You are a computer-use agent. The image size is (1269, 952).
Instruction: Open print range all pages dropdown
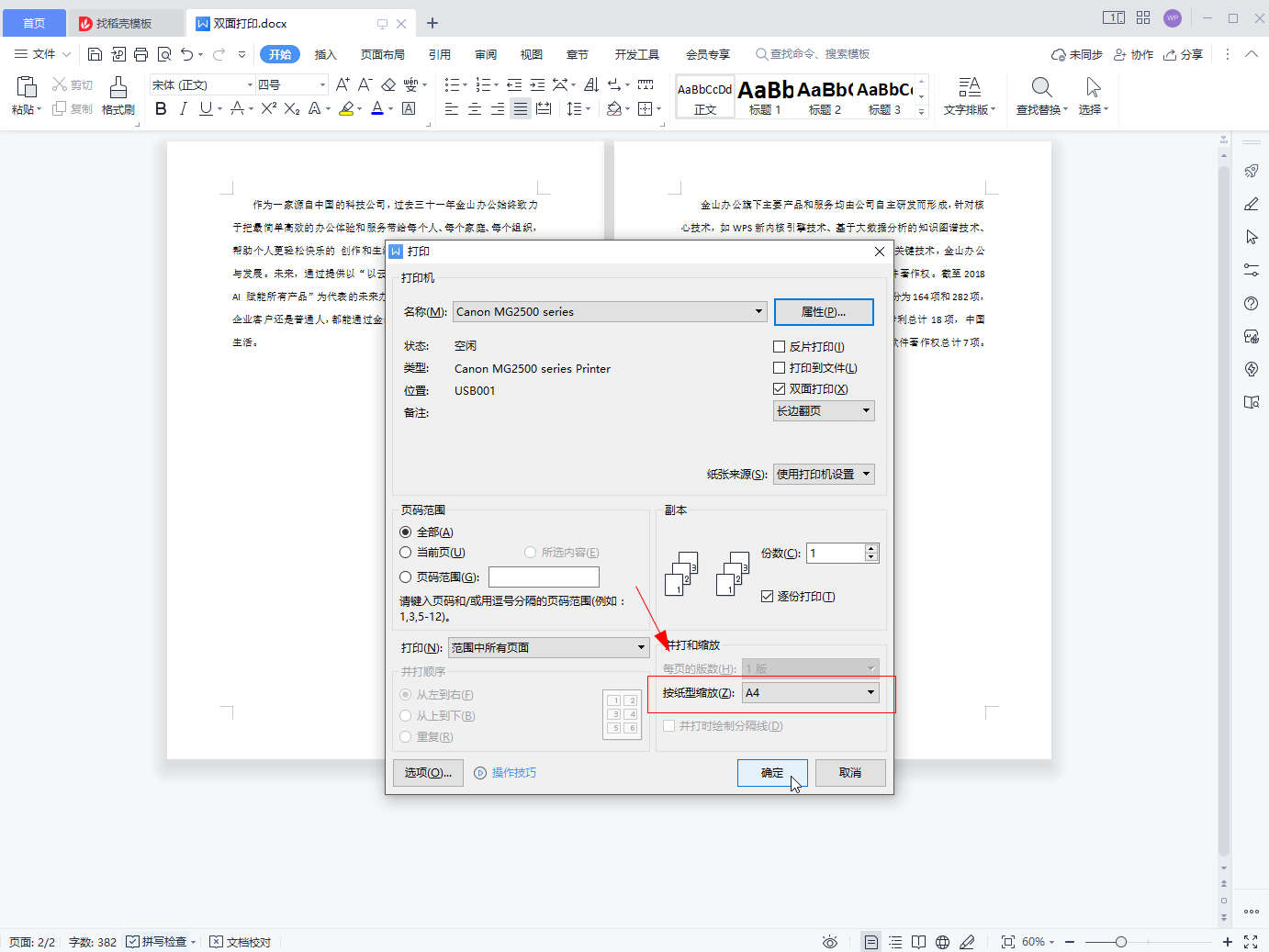pos(548,647)
